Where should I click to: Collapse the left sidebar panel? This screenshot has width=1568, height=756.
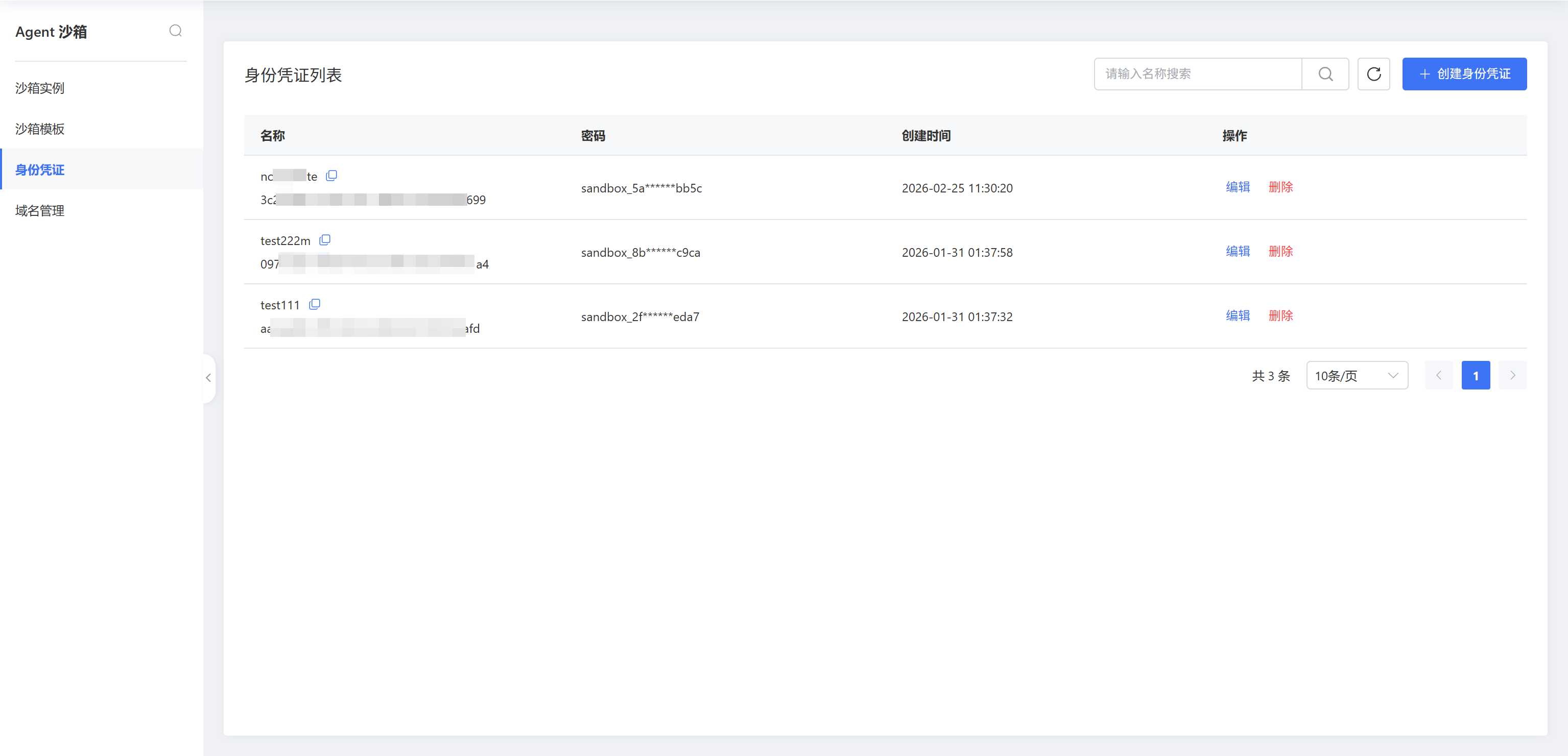point(209,378)
